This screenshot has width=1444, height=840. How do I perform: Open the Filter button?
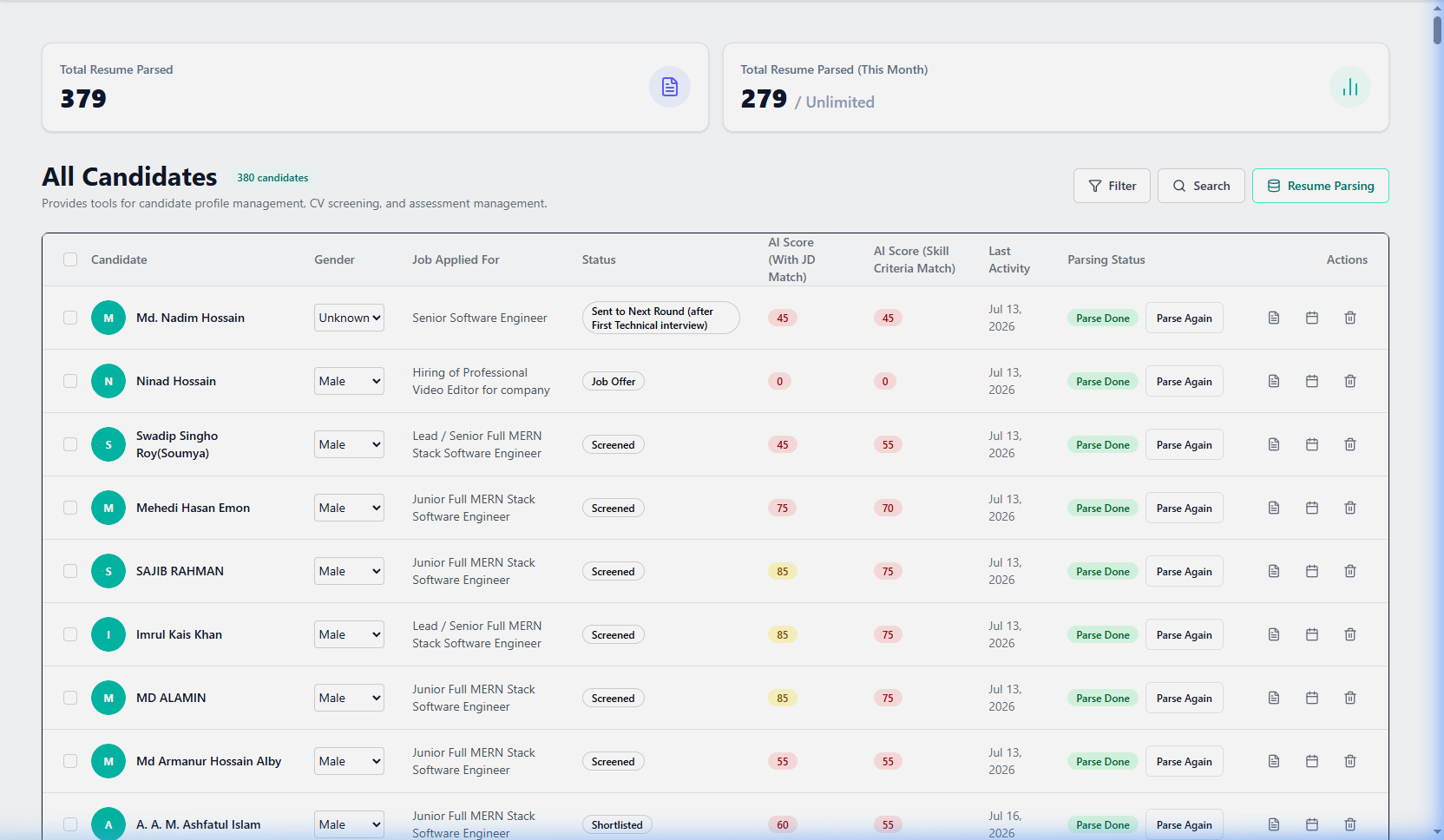pos(1112,186)
